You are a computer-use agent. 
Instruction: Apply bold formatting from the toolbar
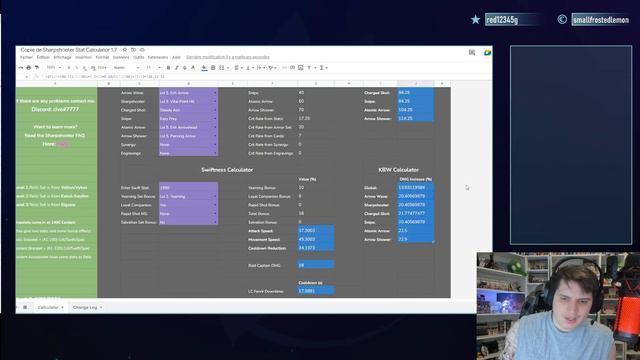(x=168, y=68)
